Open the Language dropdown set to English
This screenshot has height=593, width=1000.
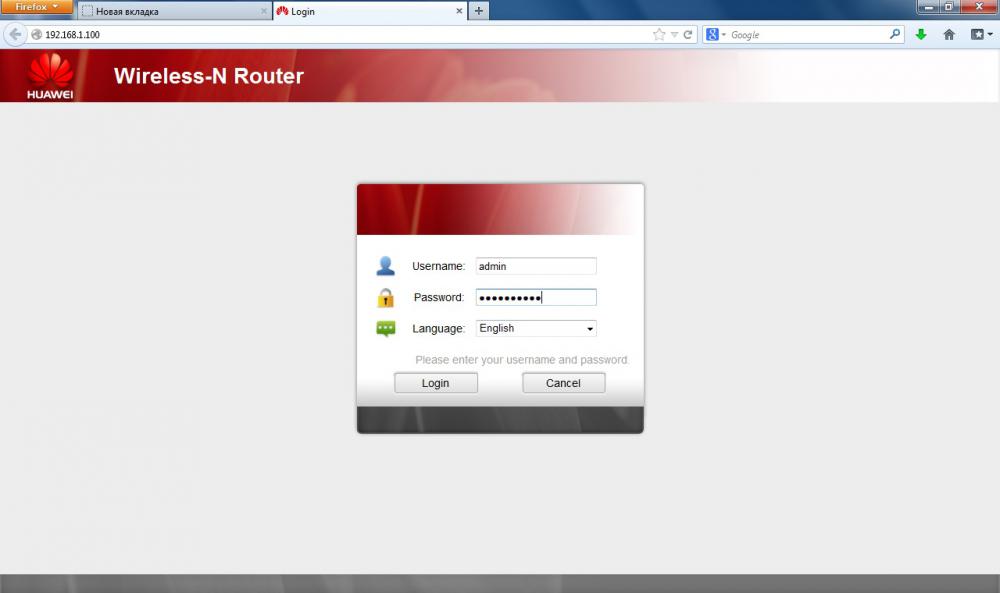(536, 328)
